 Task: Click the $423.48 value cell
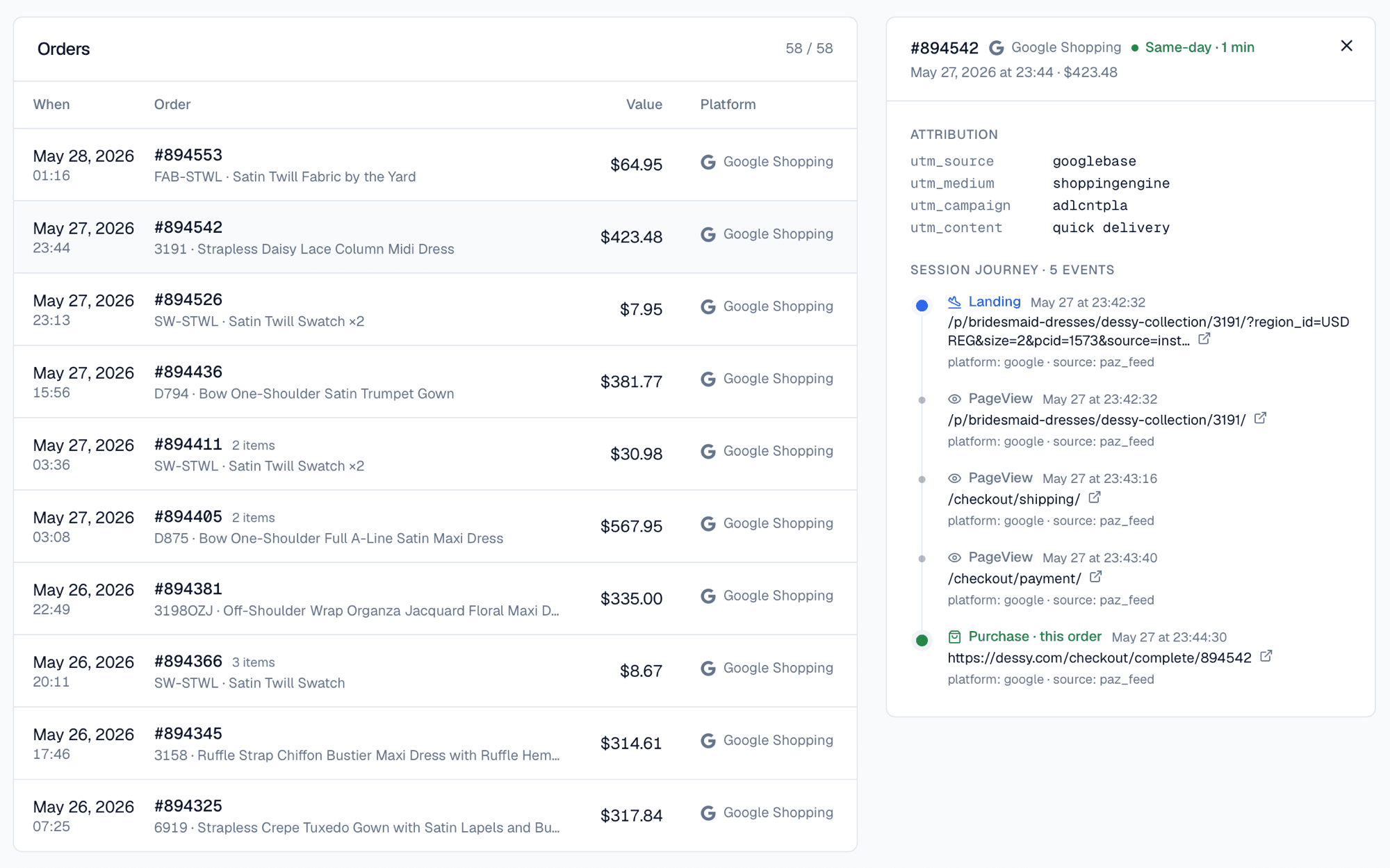click(631, 237)
